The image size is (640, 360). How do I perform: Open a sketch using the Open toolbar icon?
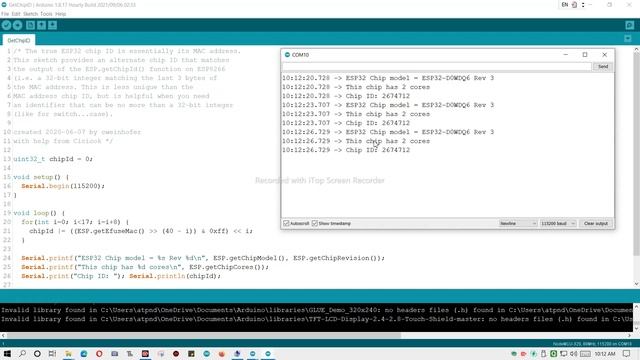point(41,25)
